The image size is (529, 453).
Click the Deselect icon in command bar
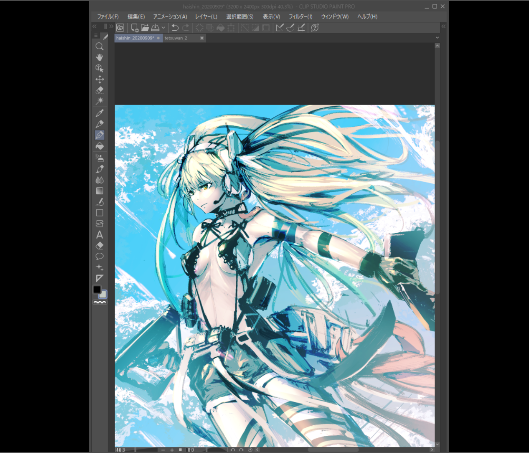[245, 28]
